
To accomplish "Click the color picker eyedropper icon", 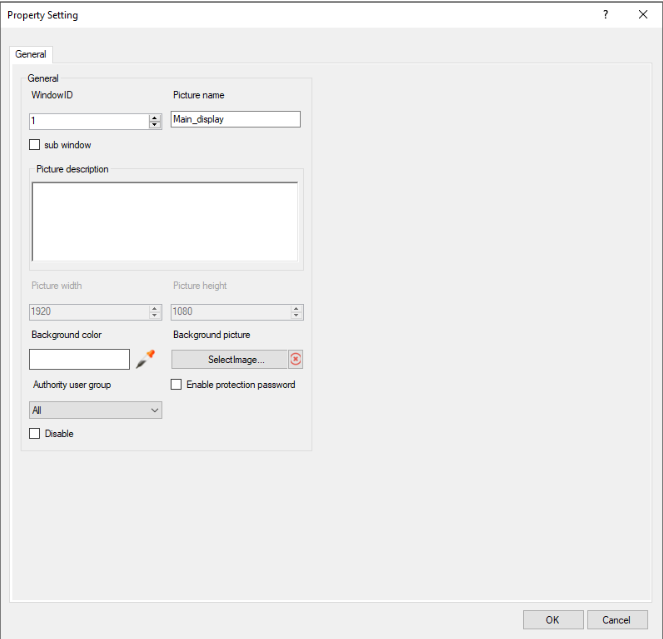I will (146, 359).
